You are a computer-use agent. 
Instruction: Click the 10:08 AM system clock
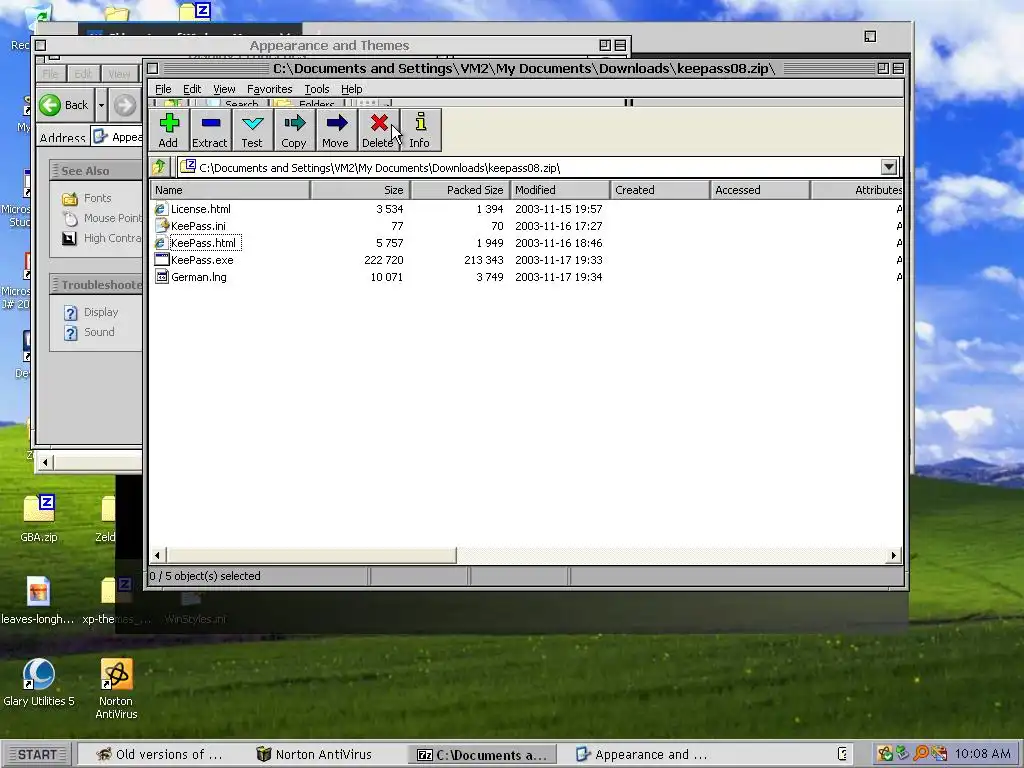[x=982, y=754]
